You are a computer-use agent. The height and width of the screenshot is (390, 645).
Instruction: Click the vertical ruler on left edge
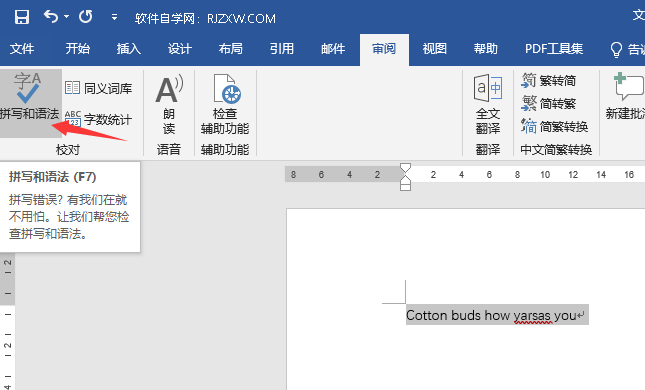click(x=7, y=321)
